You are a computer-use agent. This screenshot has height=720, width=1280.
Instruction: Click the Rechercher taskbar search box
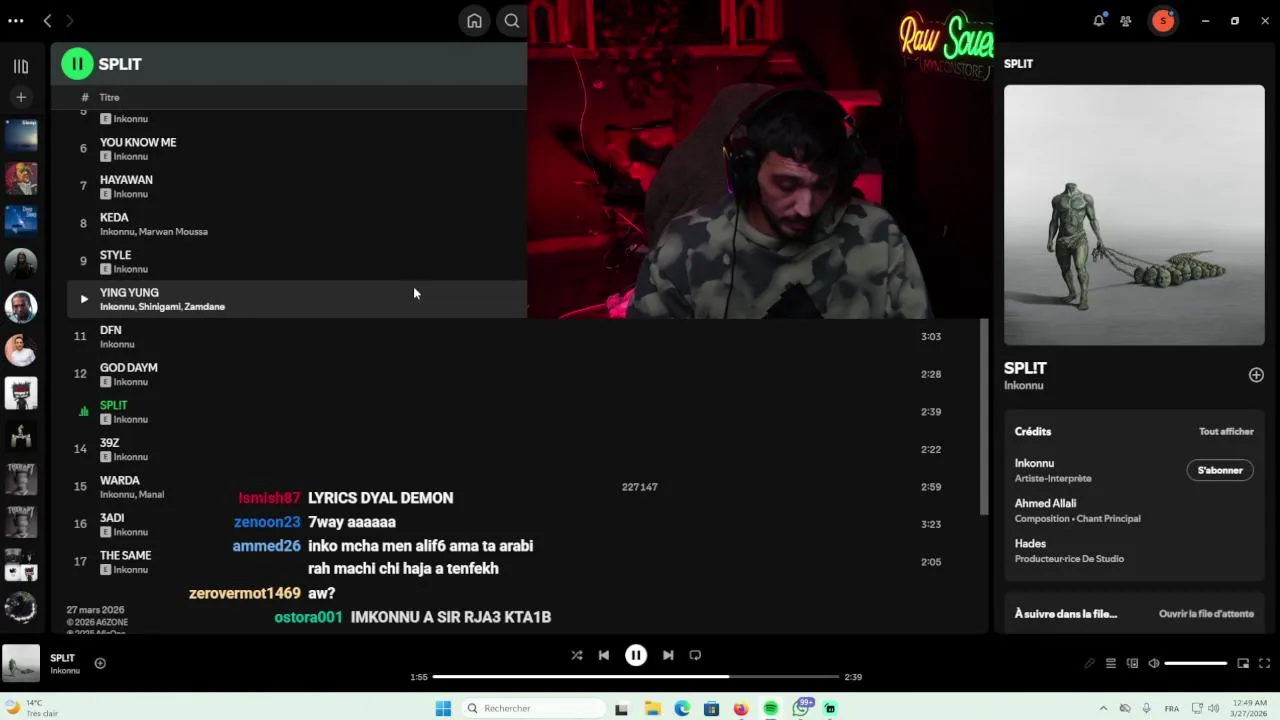click(534, 708)
